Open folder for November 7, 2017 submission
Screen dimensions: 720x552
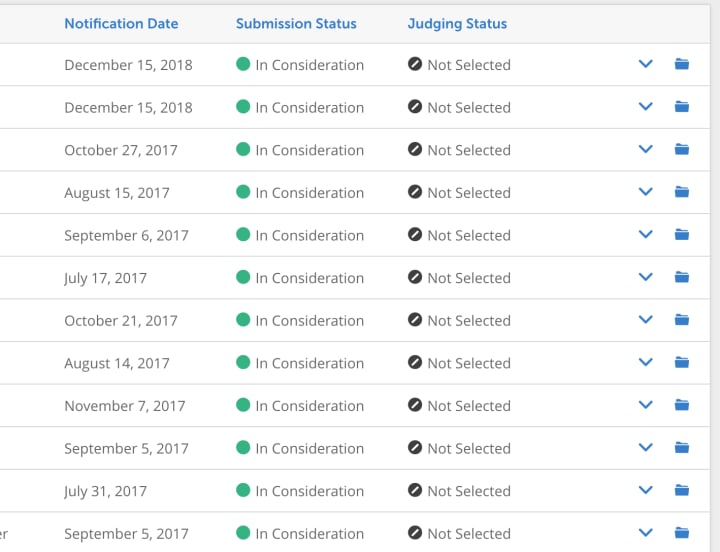pos(682,405)
